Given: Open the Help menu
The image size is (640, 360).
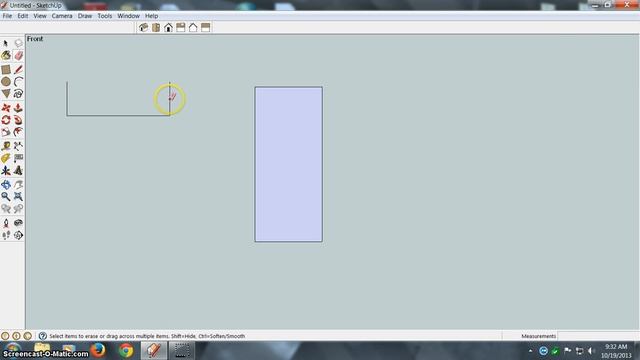Looking at the screenshot, I should tap(151, 16).
